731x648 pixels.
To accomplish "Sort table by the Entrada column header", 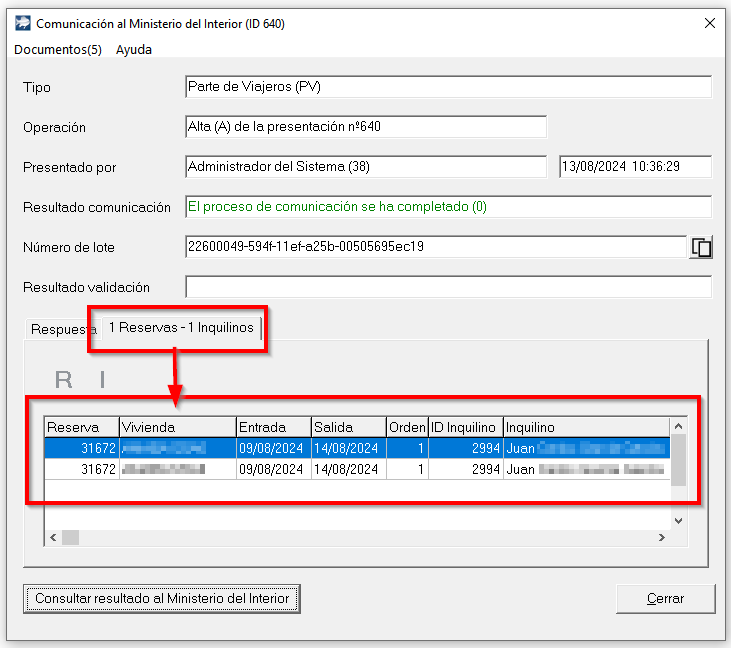I will [273, 427].
